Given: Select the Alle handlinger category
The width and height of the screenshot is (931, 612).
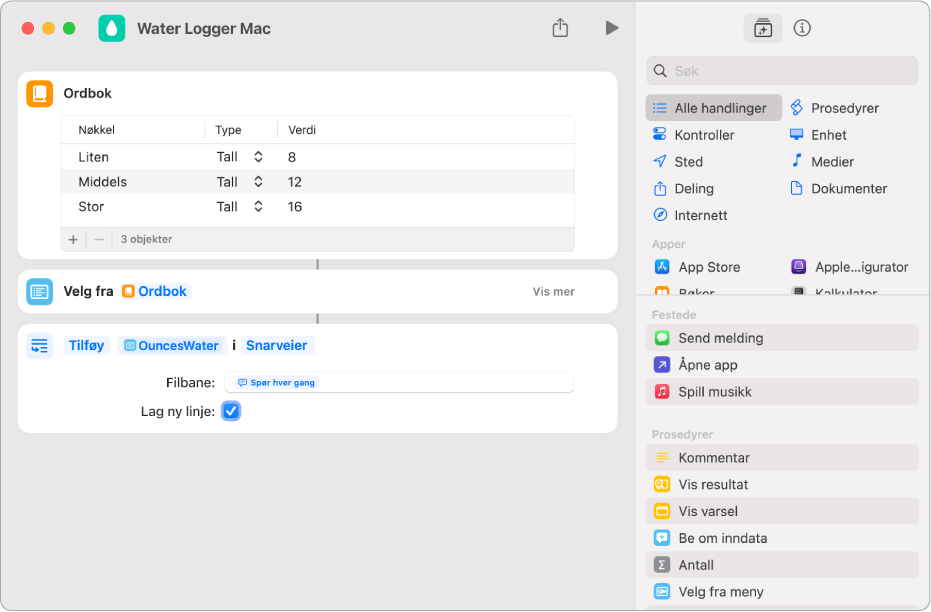Looking at the screenshot, I should 714,108.
